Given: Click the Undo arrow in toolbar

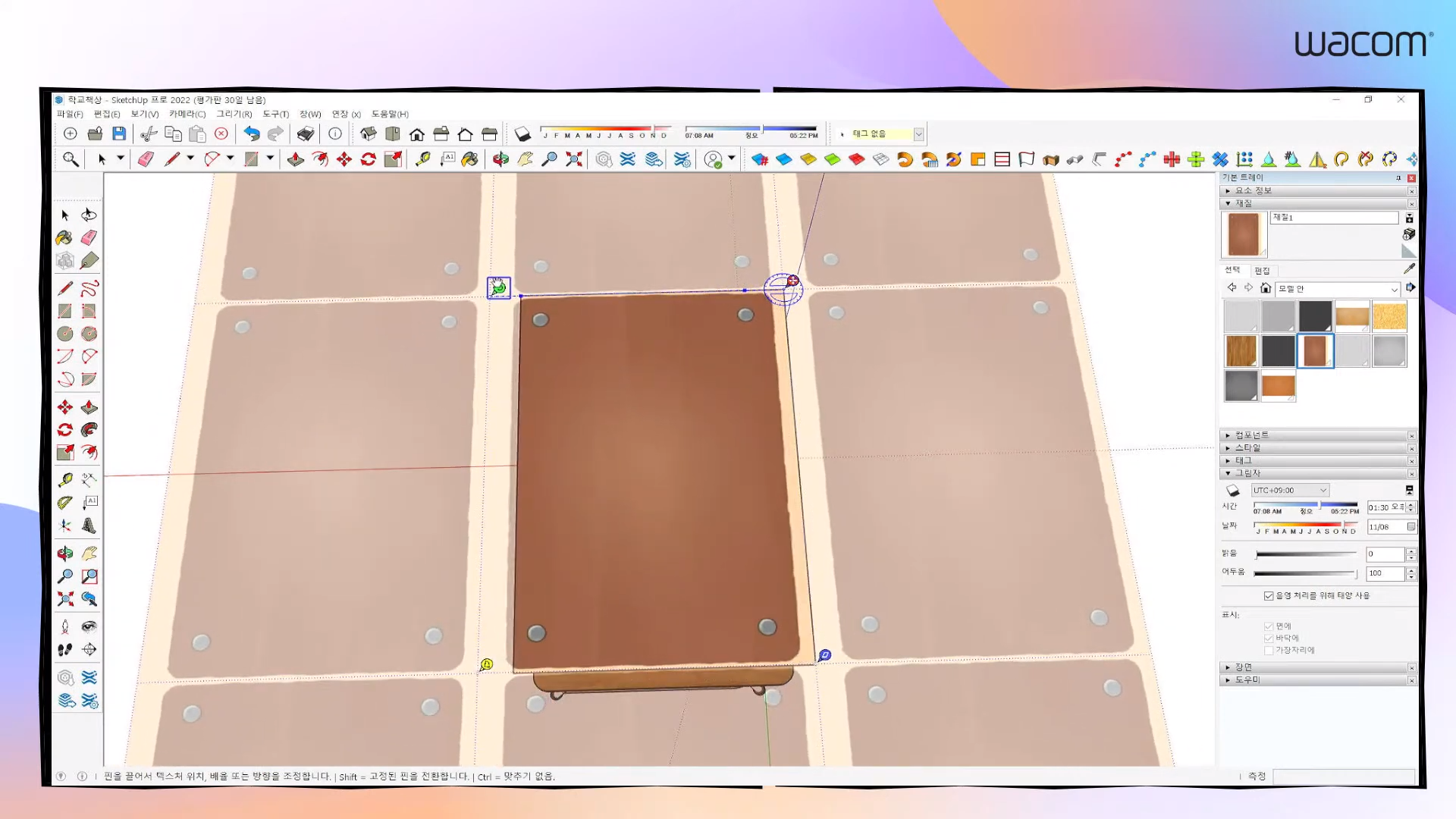Looking at the screenshot, I should [251, 134].
